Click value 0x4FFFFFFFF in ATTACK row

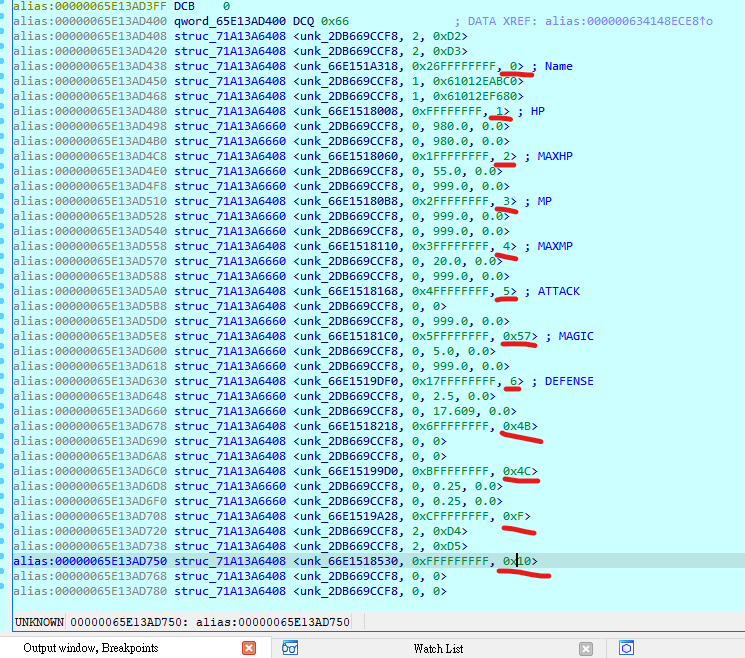(450, 291)
